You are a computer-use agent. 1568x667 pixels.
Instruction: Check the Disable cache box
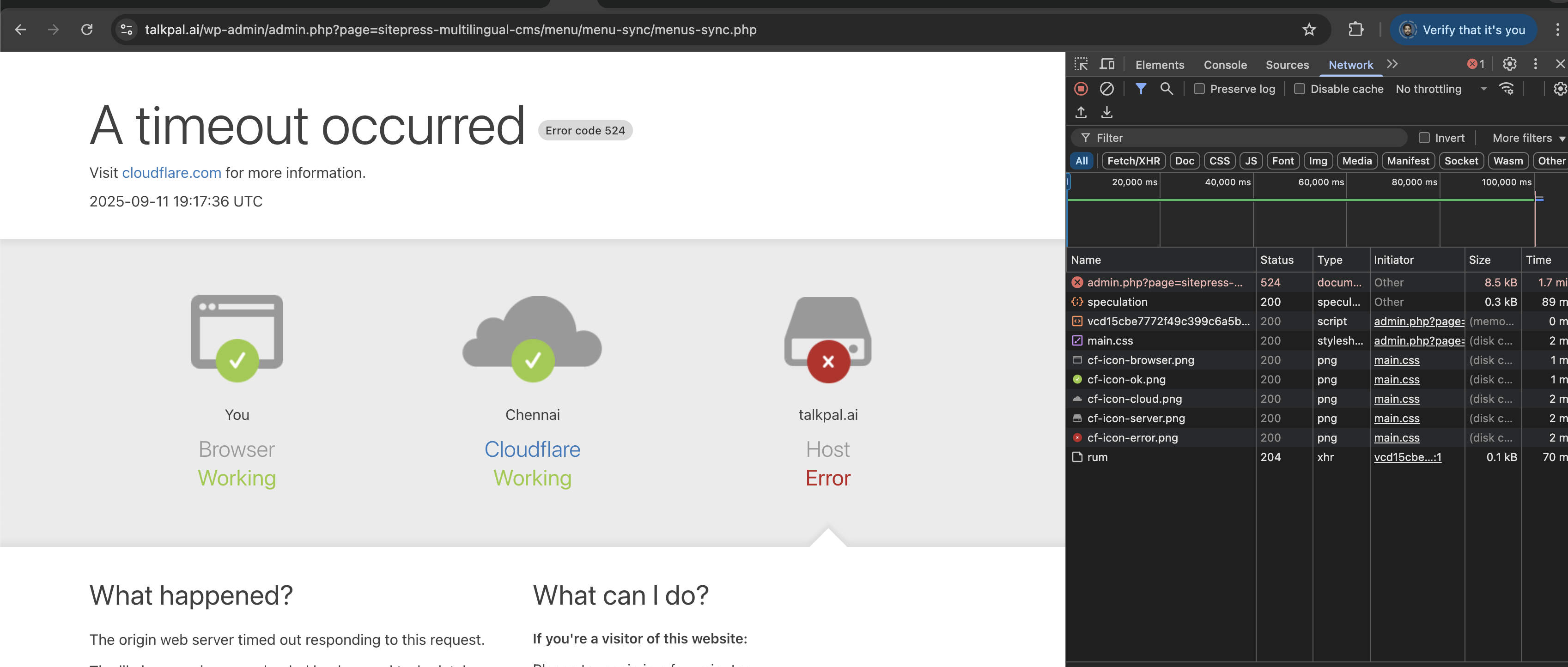[x=1299, y=89]
